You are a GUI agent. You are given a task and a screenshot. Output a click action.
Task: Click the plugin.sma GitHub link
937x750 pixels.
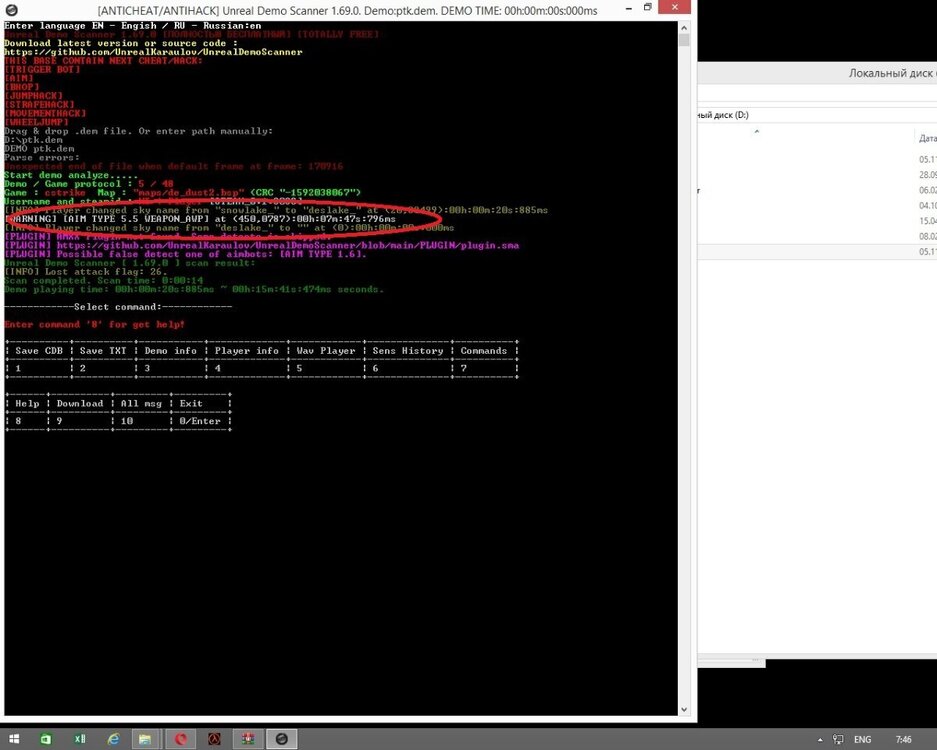(287, 245)
